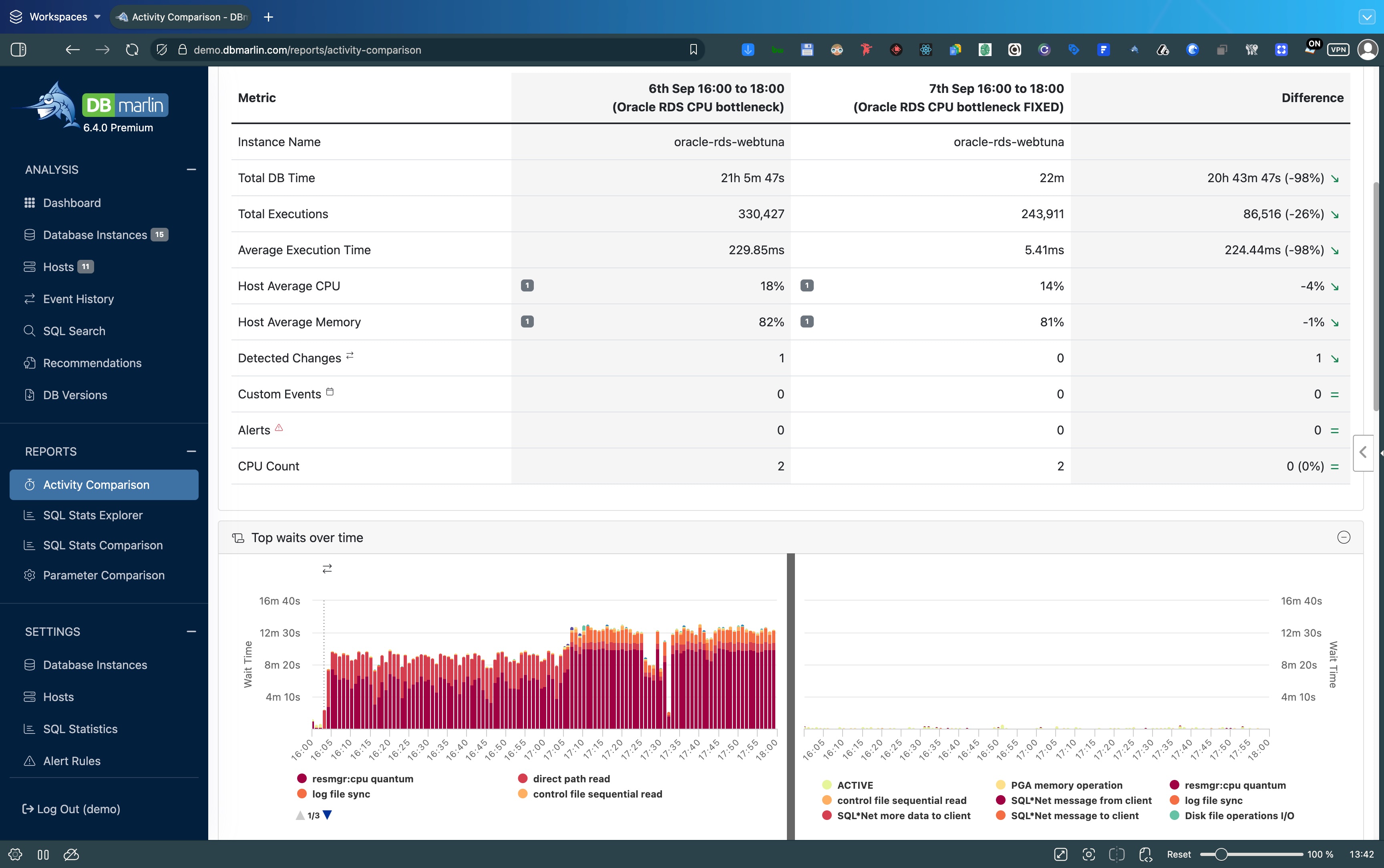Open Database Instances under Analysis

pyautogui.click(x=95, y=235)
